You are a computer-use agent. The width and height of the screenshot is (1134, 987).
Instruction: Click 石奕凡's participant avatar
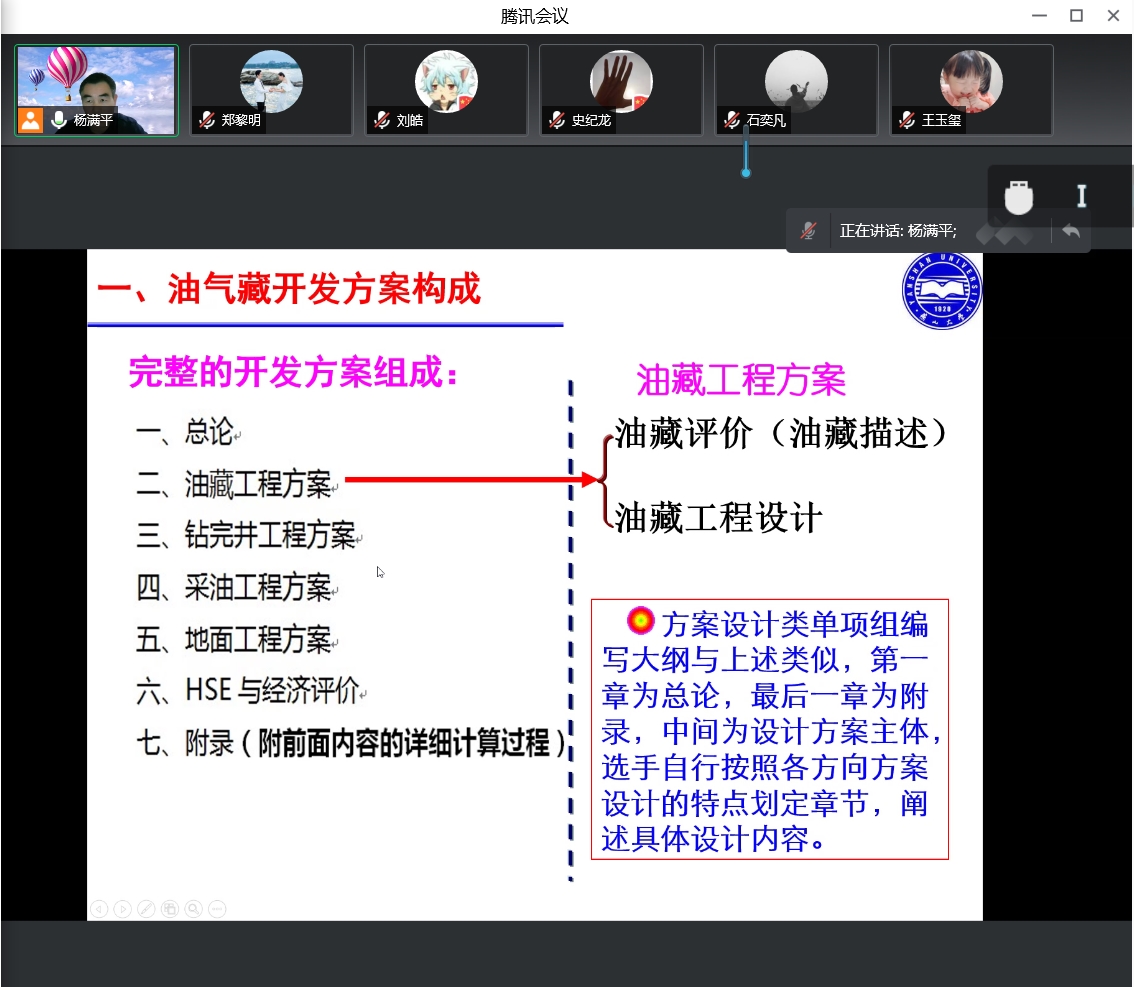(x=796, y=82)
